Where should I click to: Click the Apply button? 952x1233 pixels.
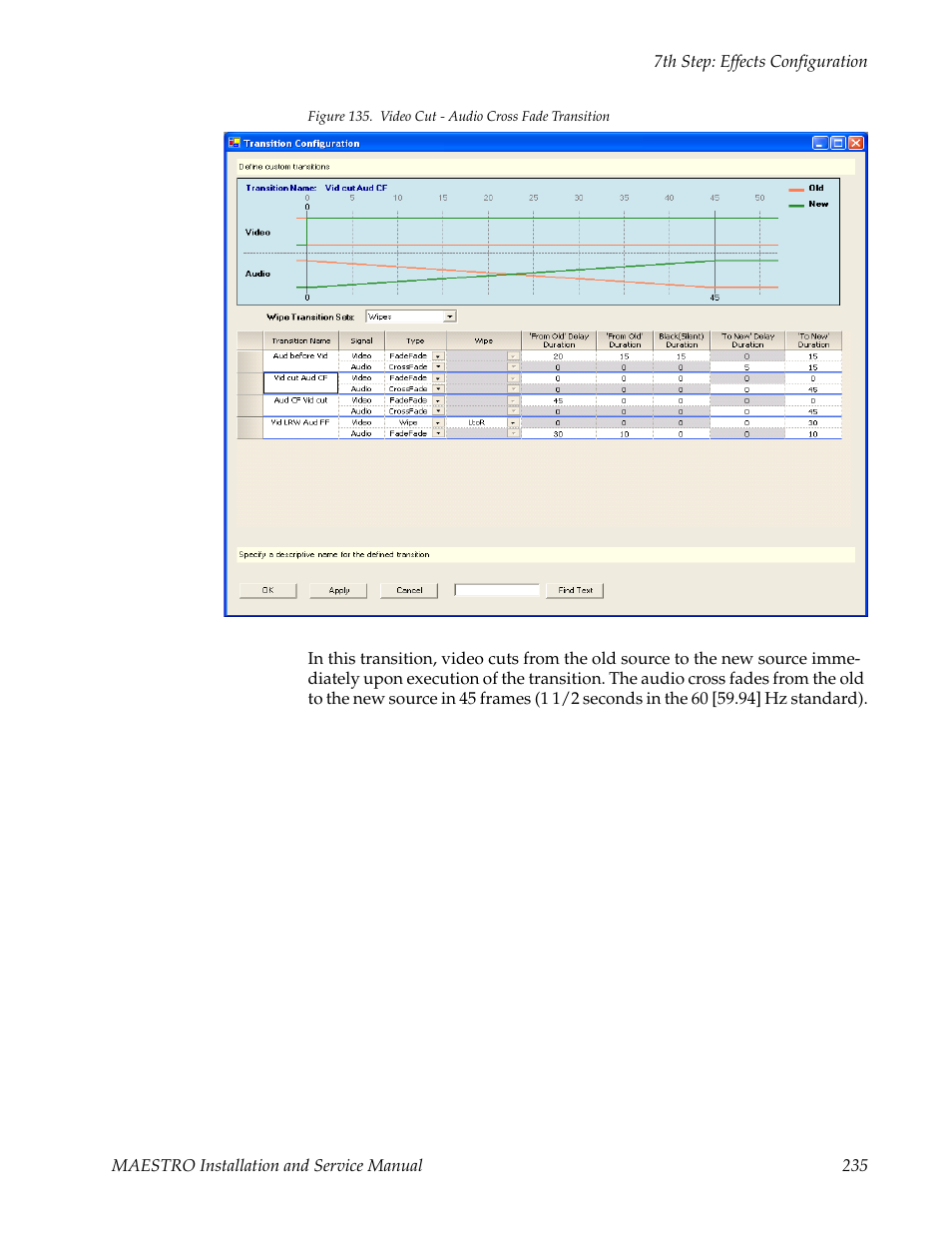click(339, 590)
